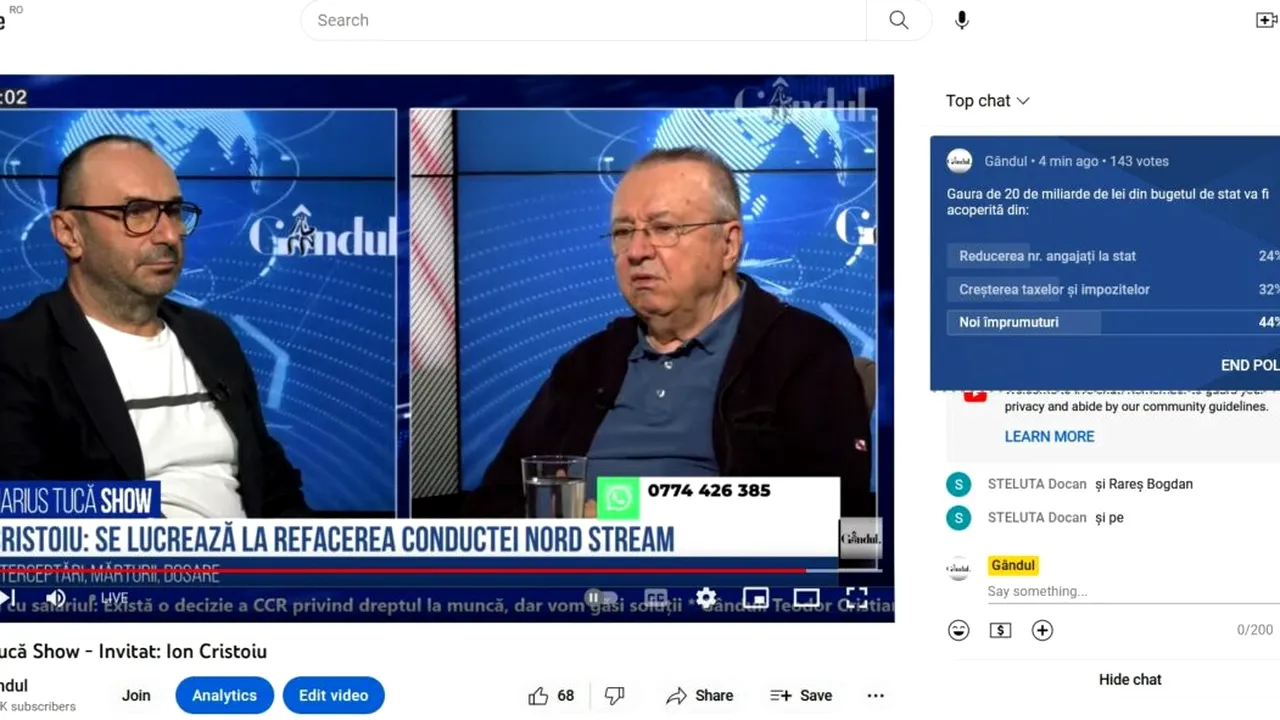Viewport: 1280px width, 720px height.
Task: Send a Super Chat with the dollar icon
Action: (x=1000, y=630)
